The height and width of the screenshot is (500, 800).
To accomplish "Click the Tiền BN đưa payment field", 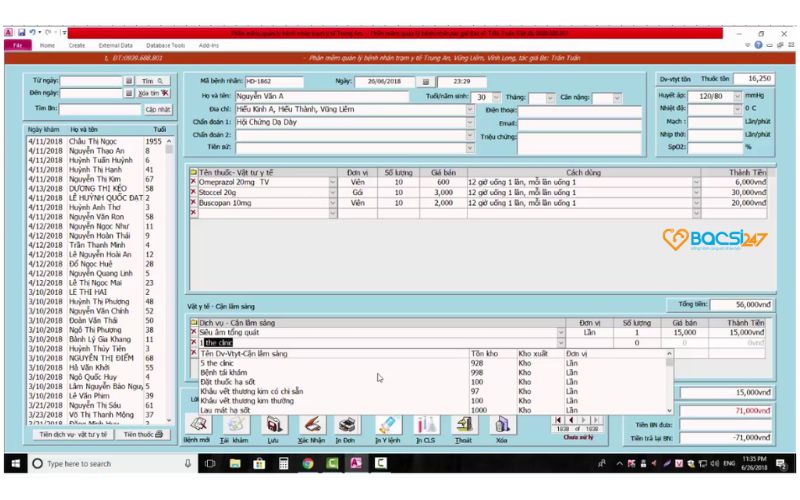I will (x=727, y=424).
